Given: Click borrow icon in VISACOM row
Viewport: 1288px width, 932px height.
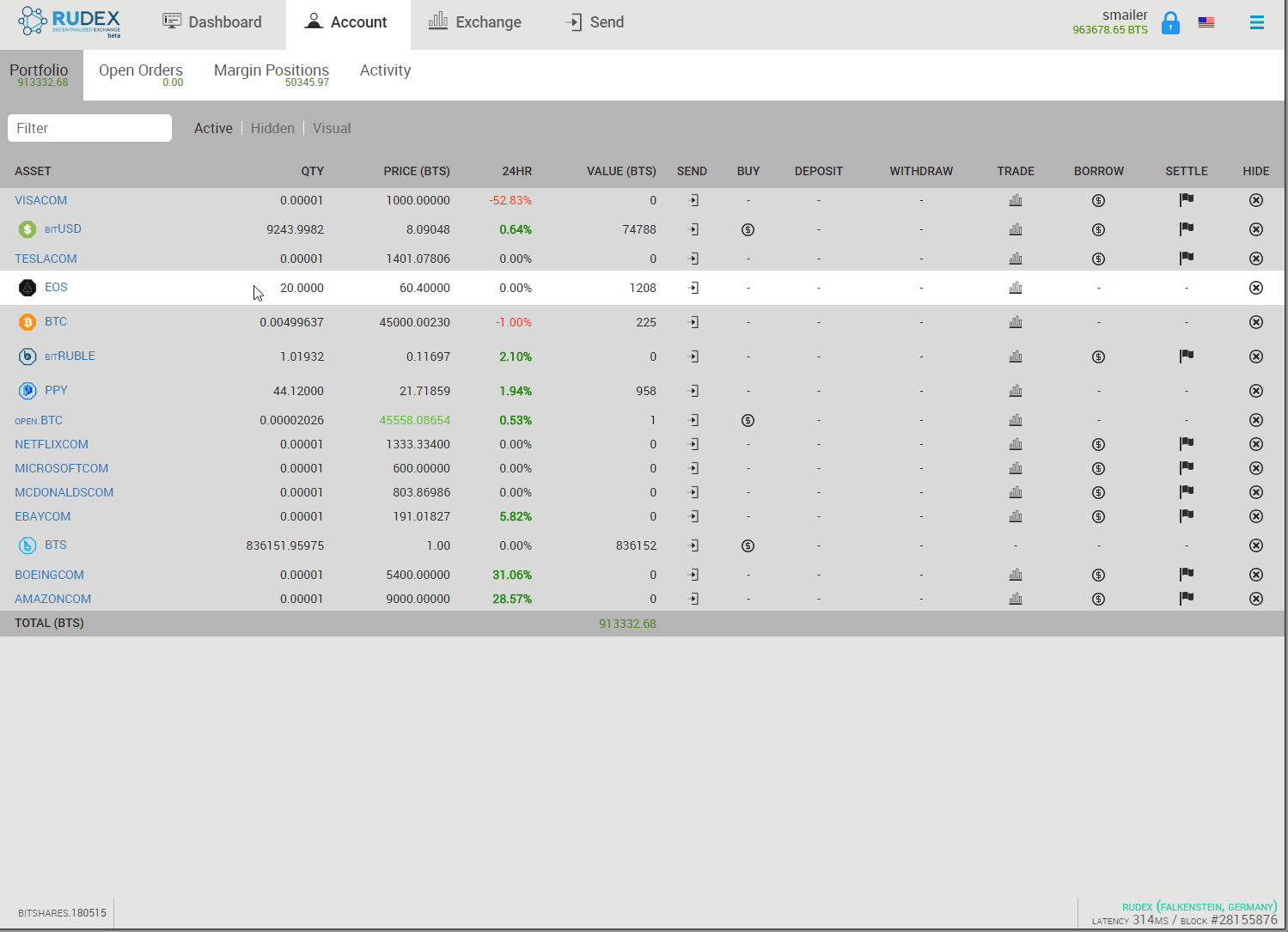Looking at the screenshot, I should tap(1098, 200).
